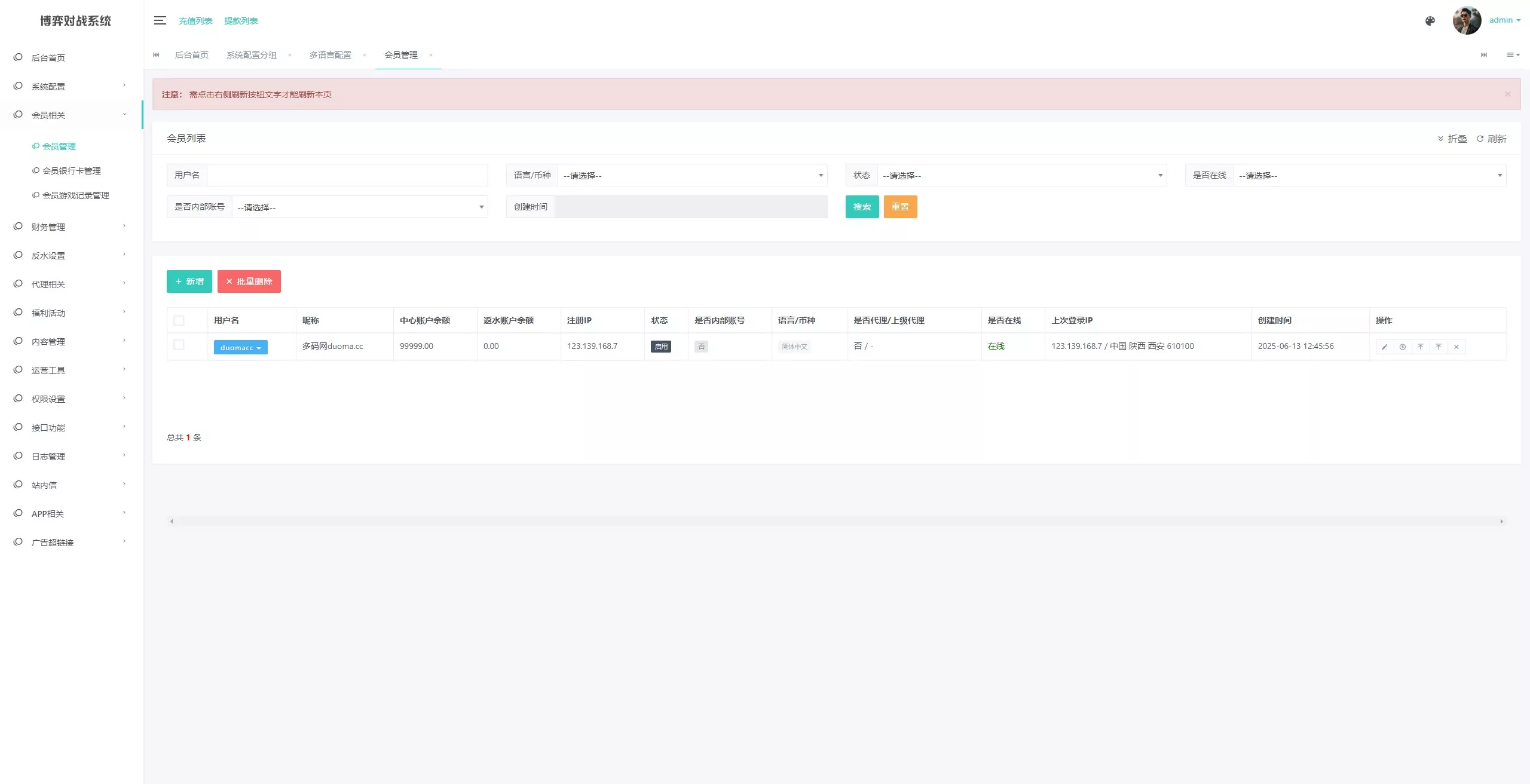Open the 语言/币种 filter dropdown
This screenshot has height=784, width=1530.
691,175
